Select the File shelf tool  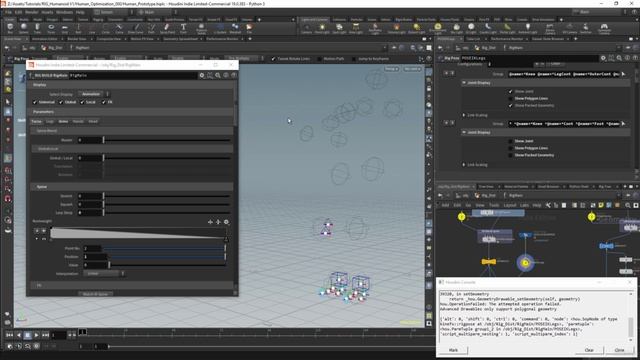pyautogui.click(x=249, y=29)
